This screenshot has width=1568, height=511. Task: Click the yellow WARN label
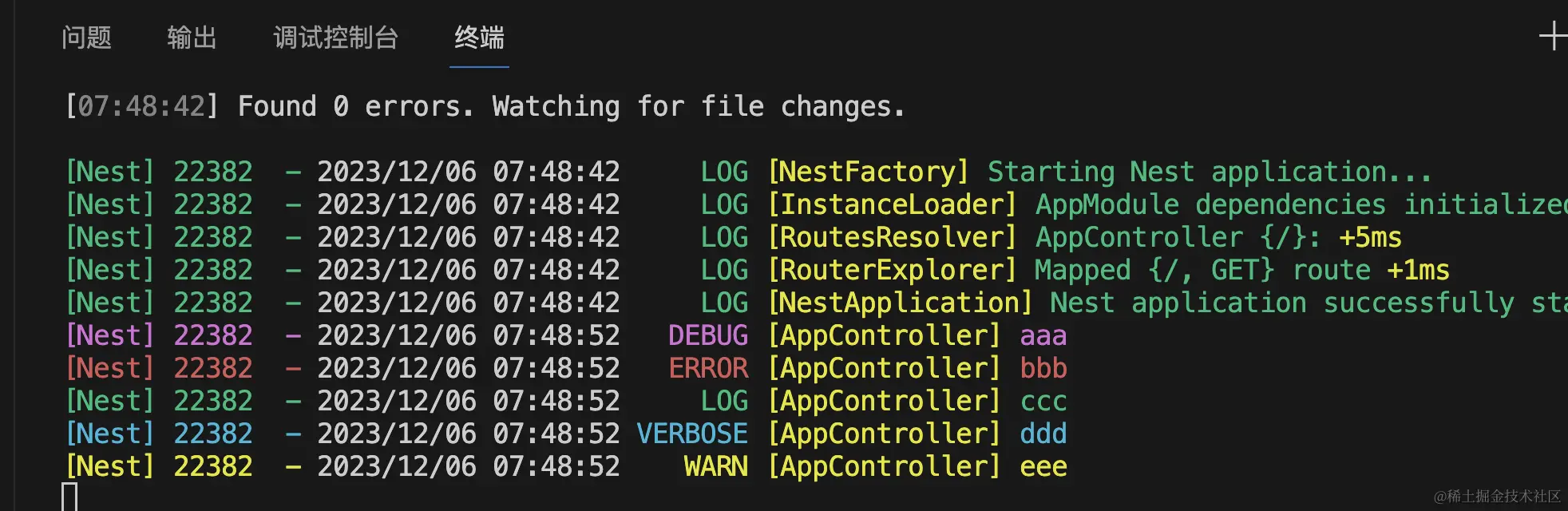point(716,466)
